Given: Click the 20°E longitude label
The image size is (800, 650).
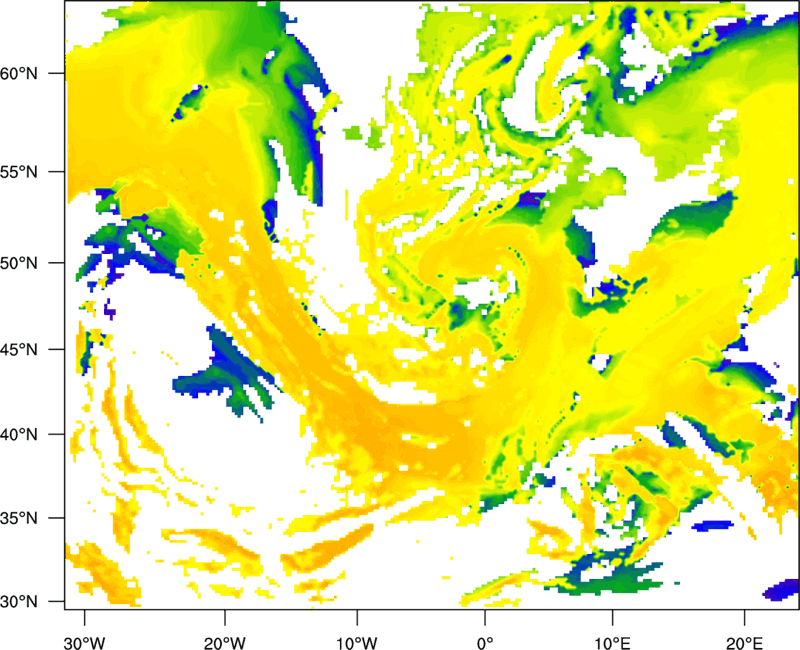Looking at the screenshot, I should (744, 643).
